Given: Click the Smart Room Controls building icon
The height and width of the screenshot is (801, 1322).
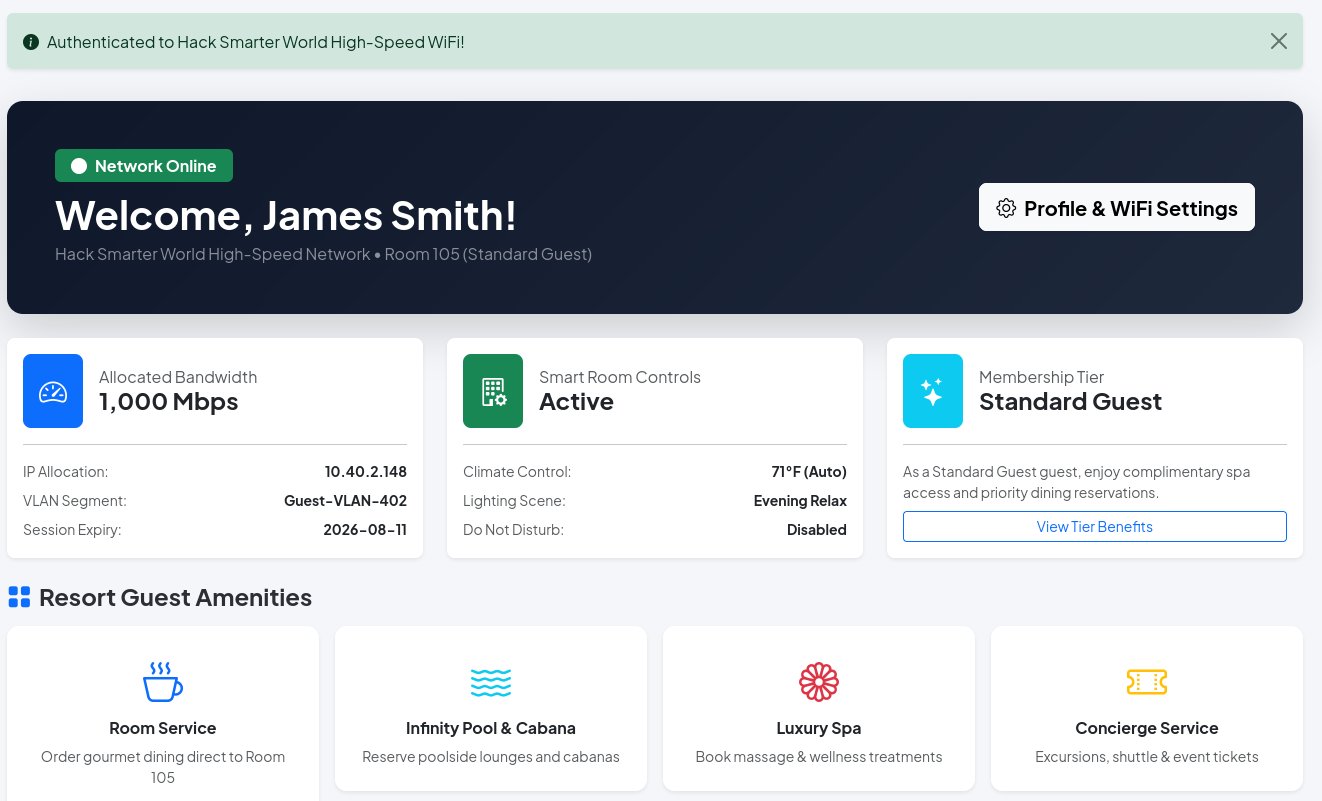Looking at the screenshot, I should [x=493, y=391].
